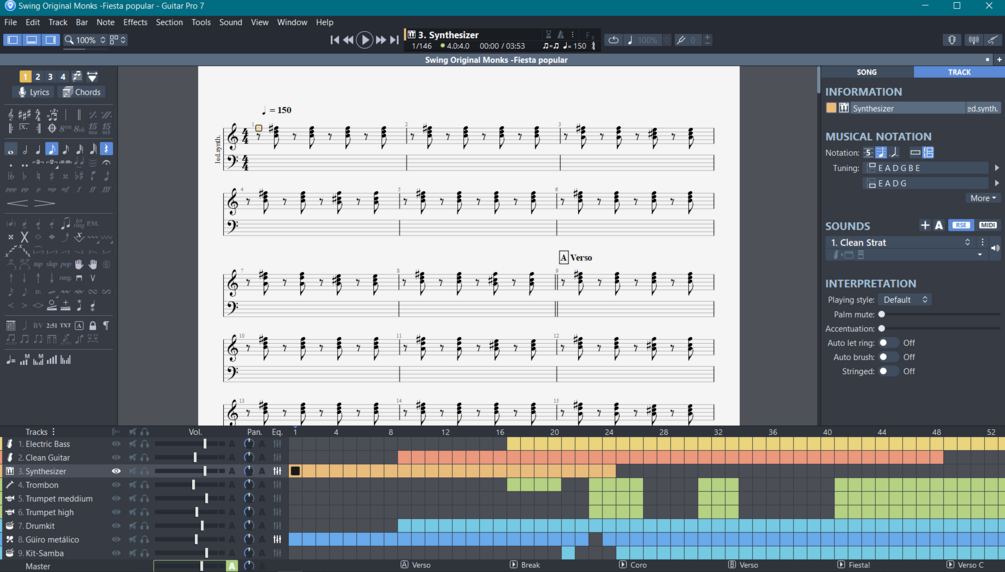Click the Synthesizer track name field
This screenshot has width=1005, height=572.
coord(908,108)
